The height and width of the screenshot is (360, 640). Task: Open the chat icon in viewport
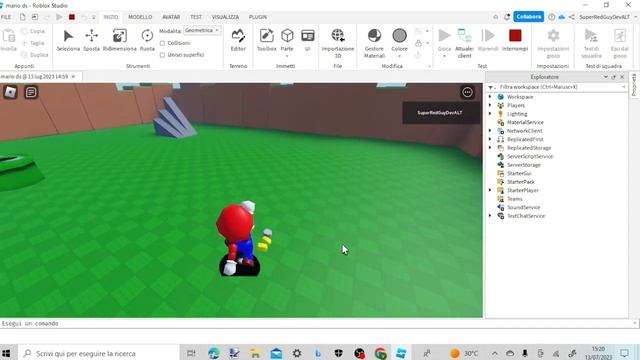point(31,92)
